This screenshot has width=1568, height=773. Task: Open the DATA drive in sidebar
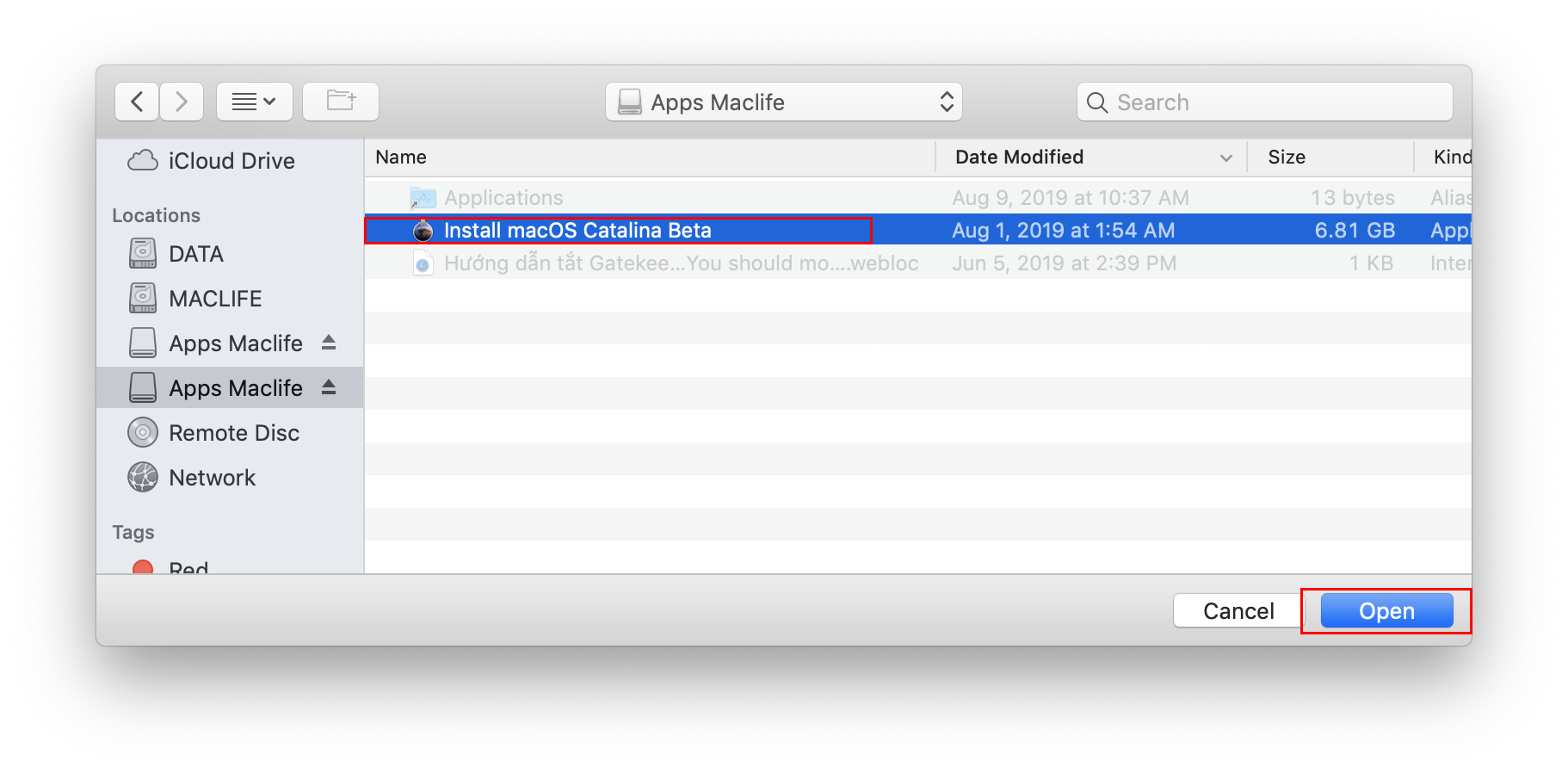tap(195, 254)
